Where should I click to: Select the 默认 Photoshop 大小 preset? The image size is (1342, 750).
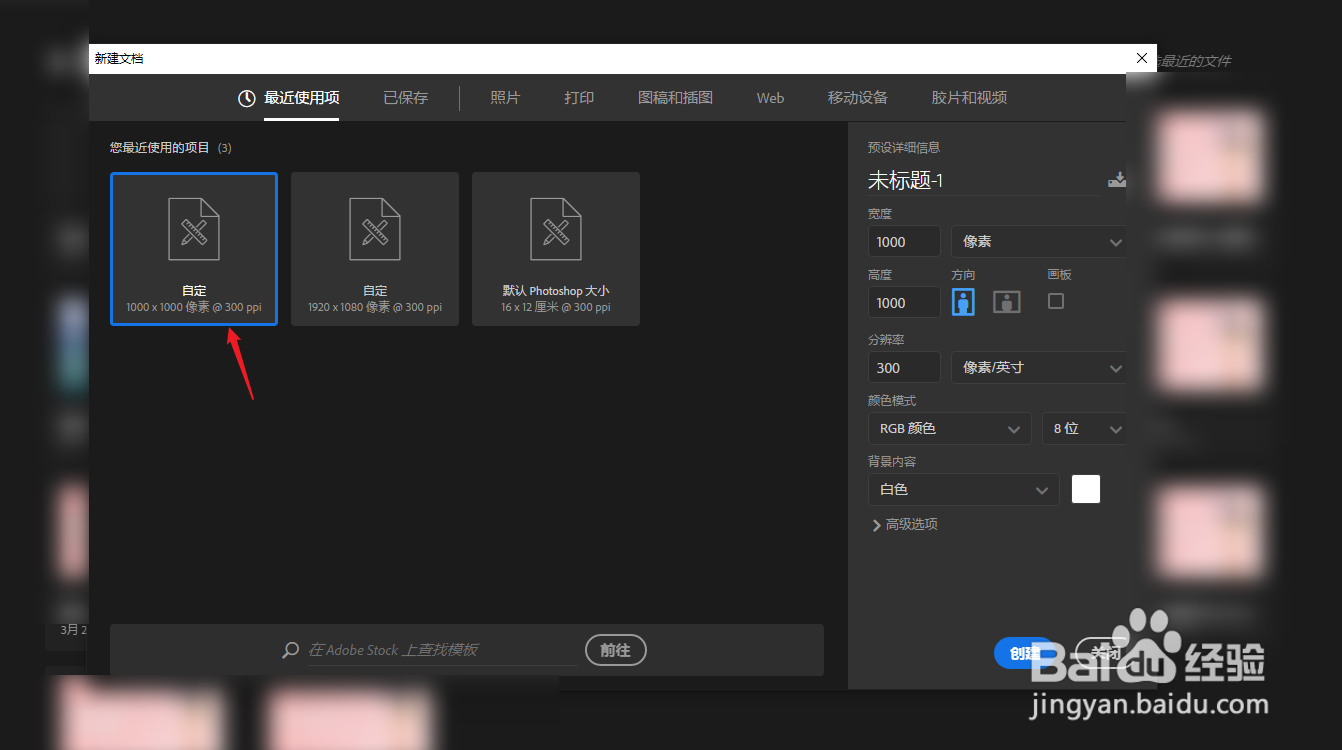click(555, 248)
